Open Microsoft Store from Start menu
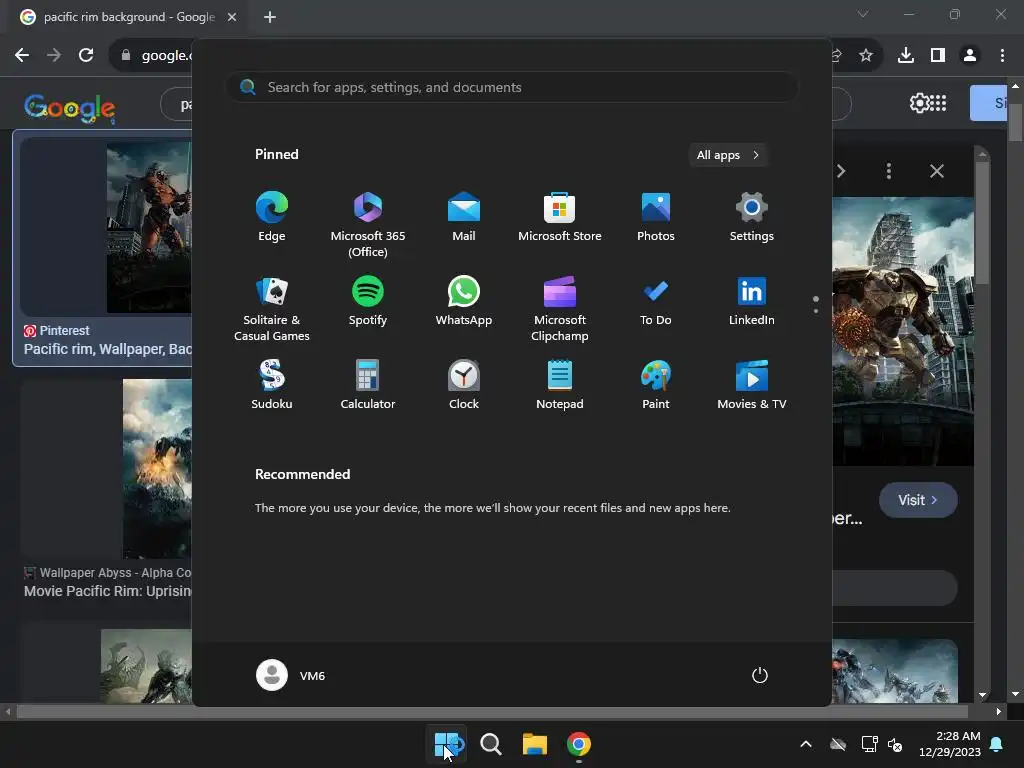 tap(560, 217)
